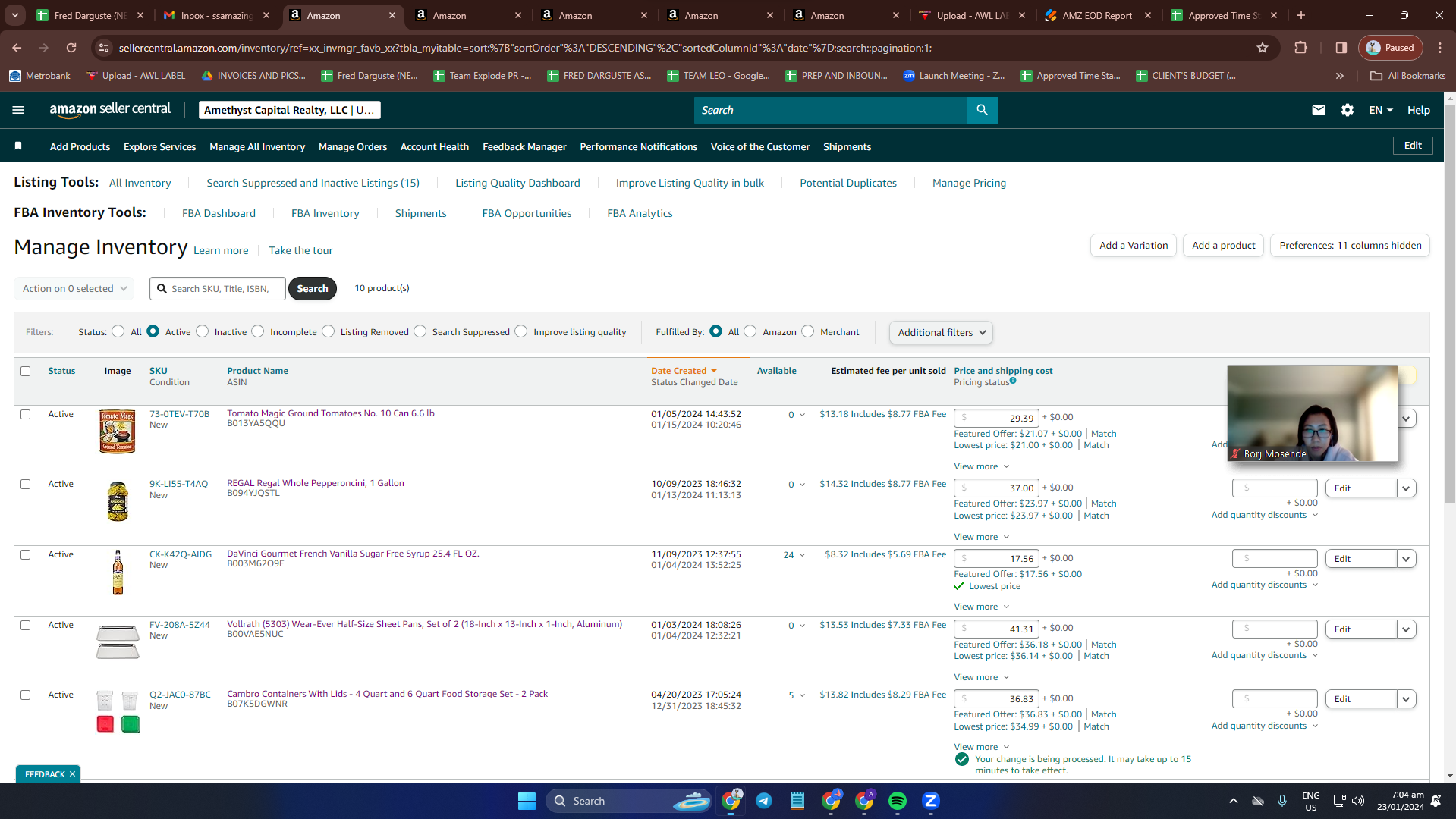
Task: Click the volume speaker icon in system tray
Action: (1358, 801)
